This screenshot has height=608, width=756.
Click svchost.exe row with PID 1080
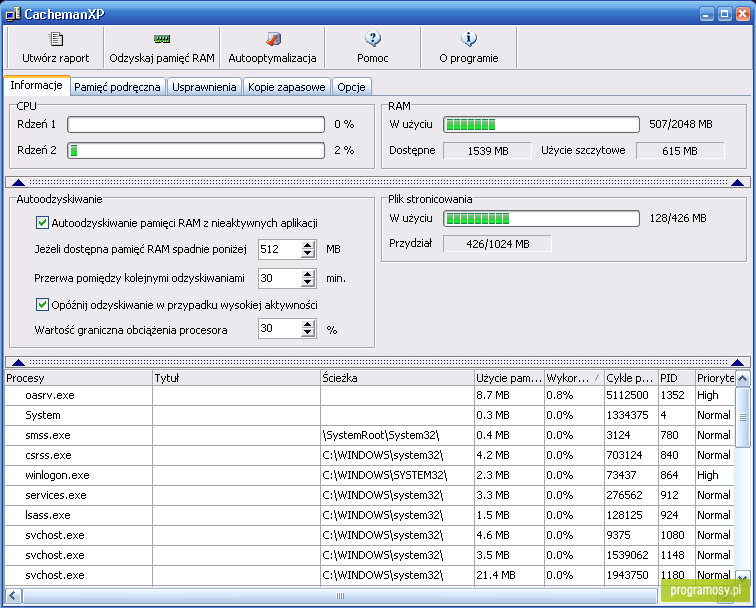click(369, 535)
